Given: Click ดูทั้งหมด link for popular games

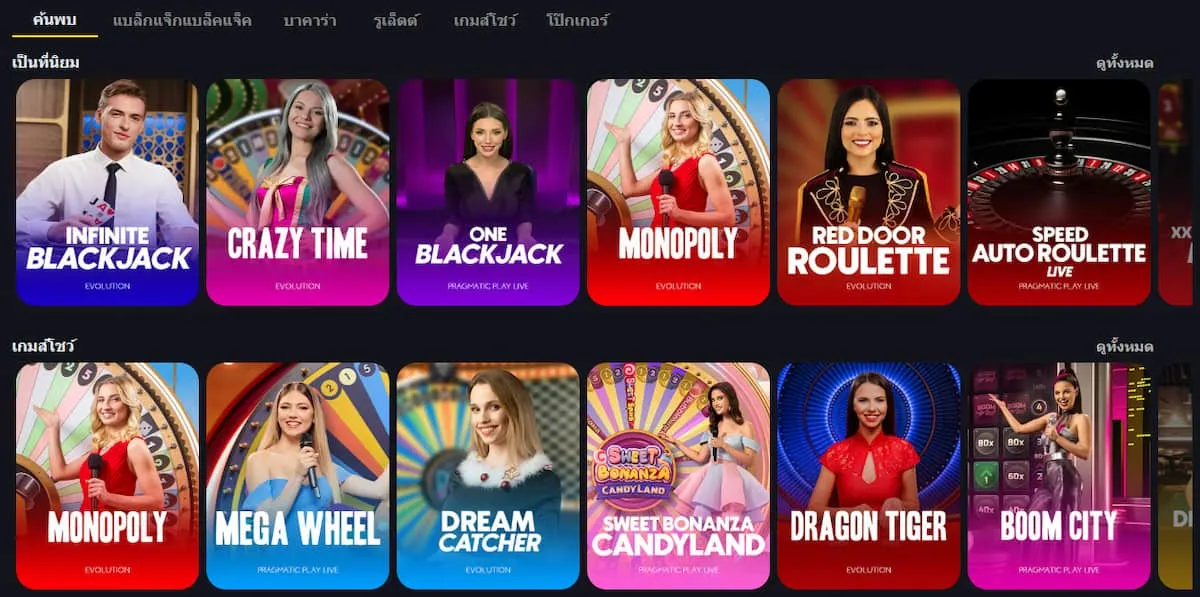Looking at the screenshot, I should click(1124, 63).
